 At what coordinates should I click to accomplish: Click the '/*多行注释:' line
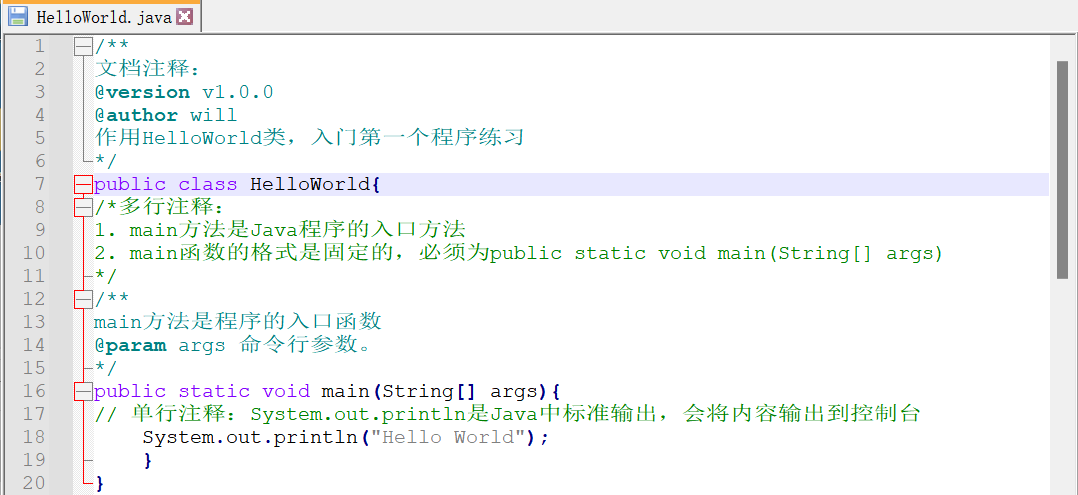[160, 207]
